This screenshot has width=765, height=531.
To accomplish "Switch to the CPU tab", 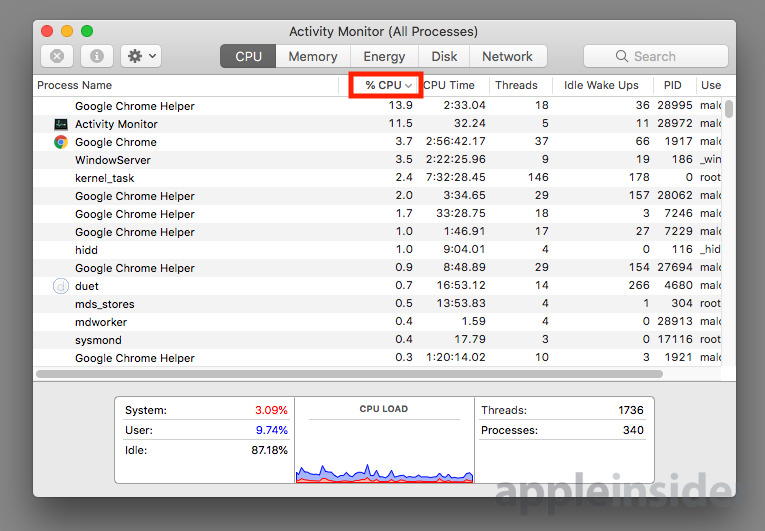I will [248, 56].
